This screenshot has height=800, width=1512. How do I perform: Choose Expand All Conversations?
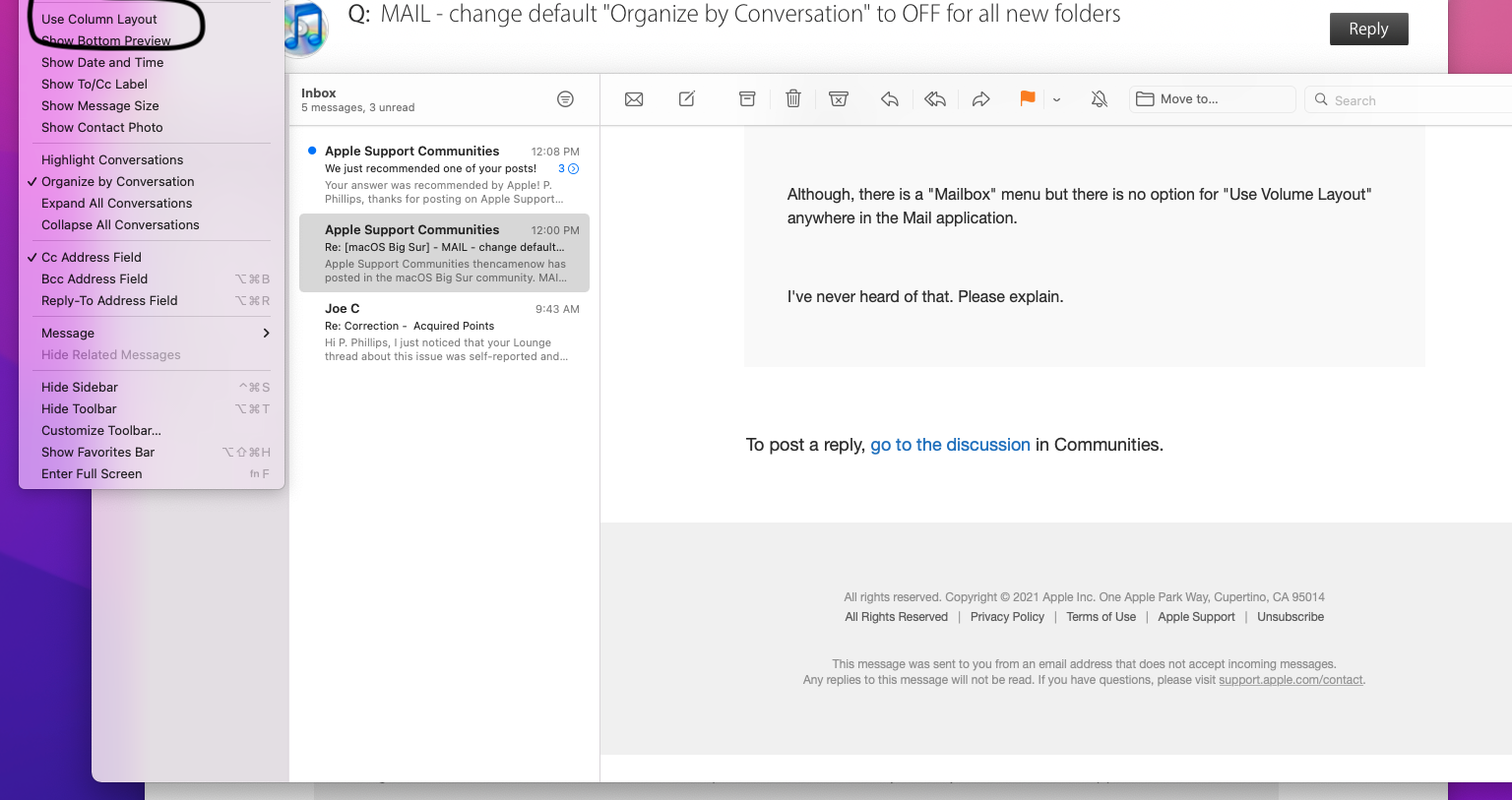[x=117, y=203]
